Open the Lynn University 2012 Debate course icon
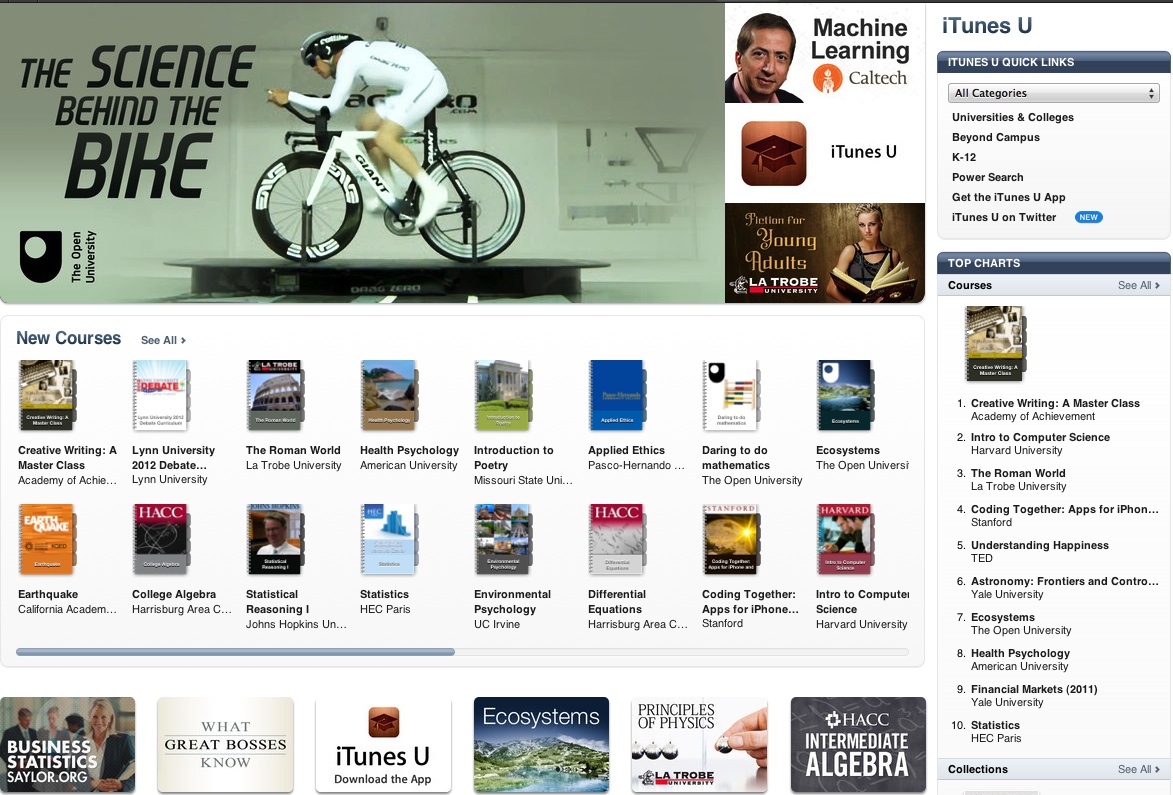The width and height of the screenshot is (1173, 795). (160, 396)
